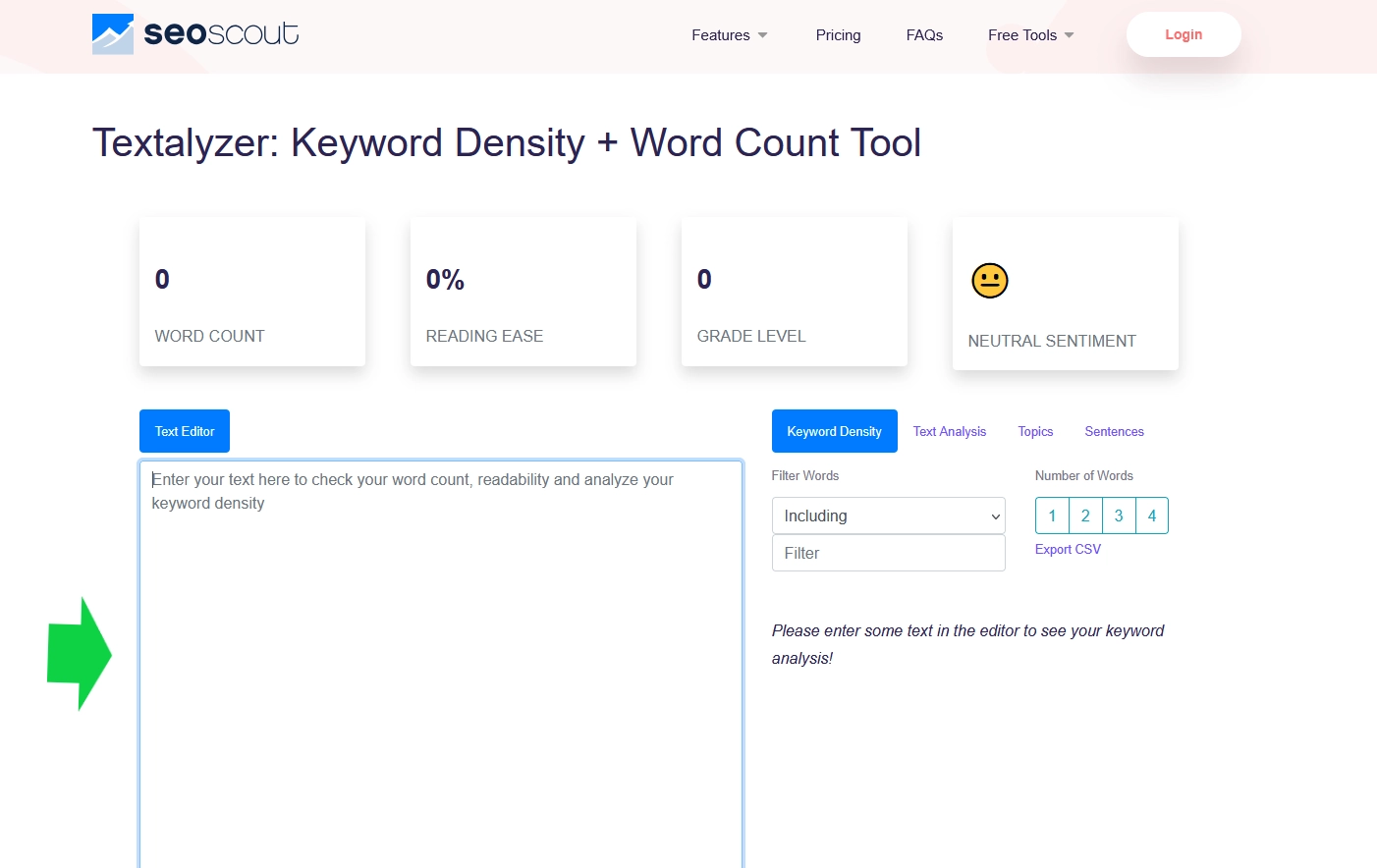The image size is (1377, 868).
Task: Click the neutral sentiment smiley face
Action: click(x=989, y=280)
